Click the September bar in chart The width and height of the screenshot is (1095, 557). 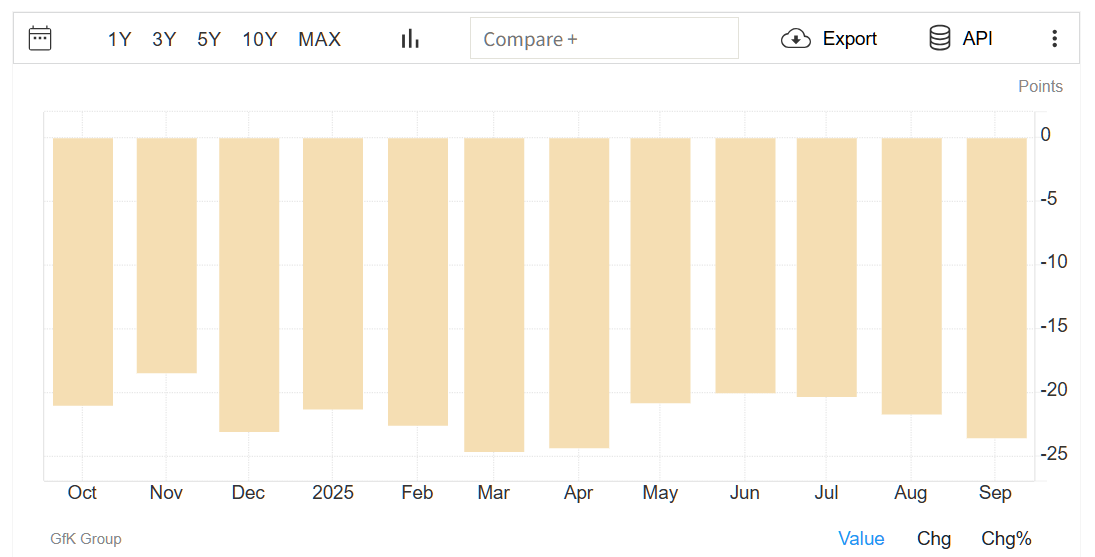point(997,288)
